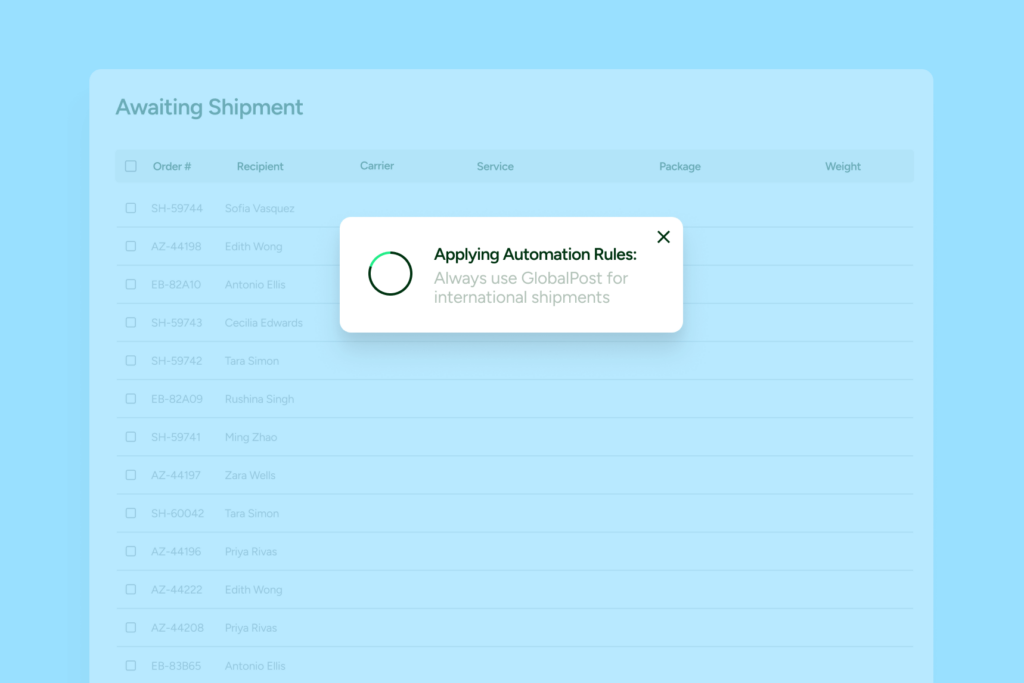The image size is (1024, 683).
Task: Click the Awaiting Shipment heading
Action: [209, 107]
